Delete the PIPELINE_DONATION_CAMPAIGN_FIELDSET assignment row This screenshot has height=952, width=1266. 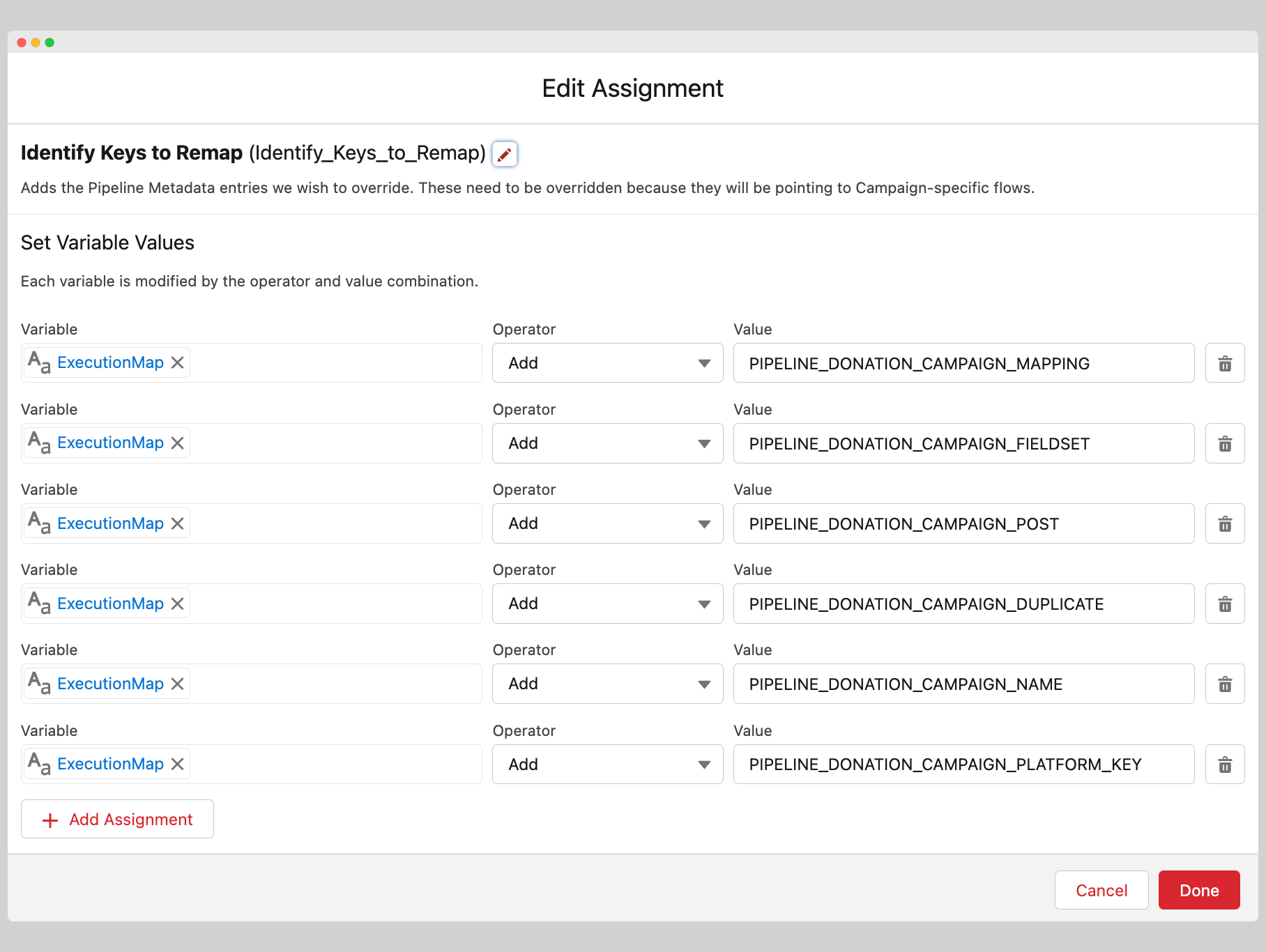pos(1224,443)
